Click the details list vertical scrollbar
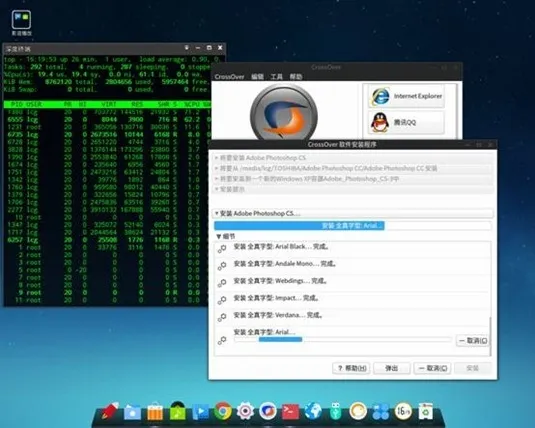The image size is (535, 428). (x=490, y=336)
